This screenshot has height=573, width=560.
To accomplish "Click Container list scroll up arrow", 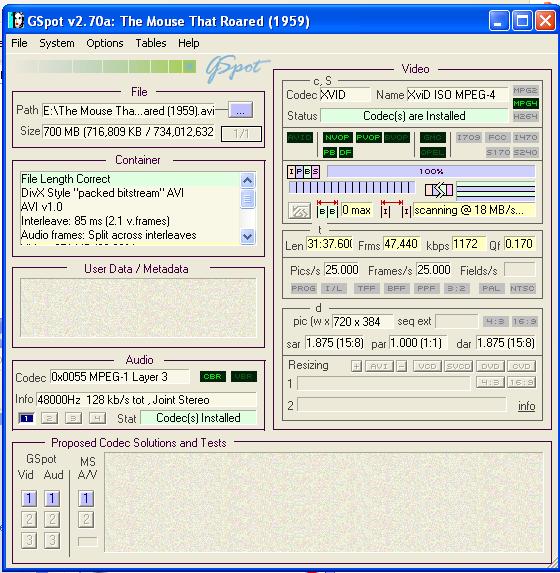I will point(247,181).
